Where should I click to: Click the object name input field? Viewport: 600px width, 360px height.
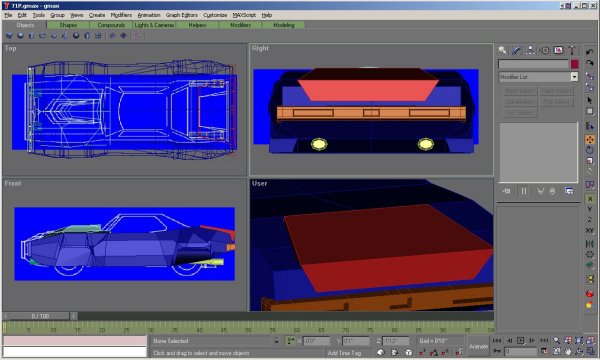[533, 64]
